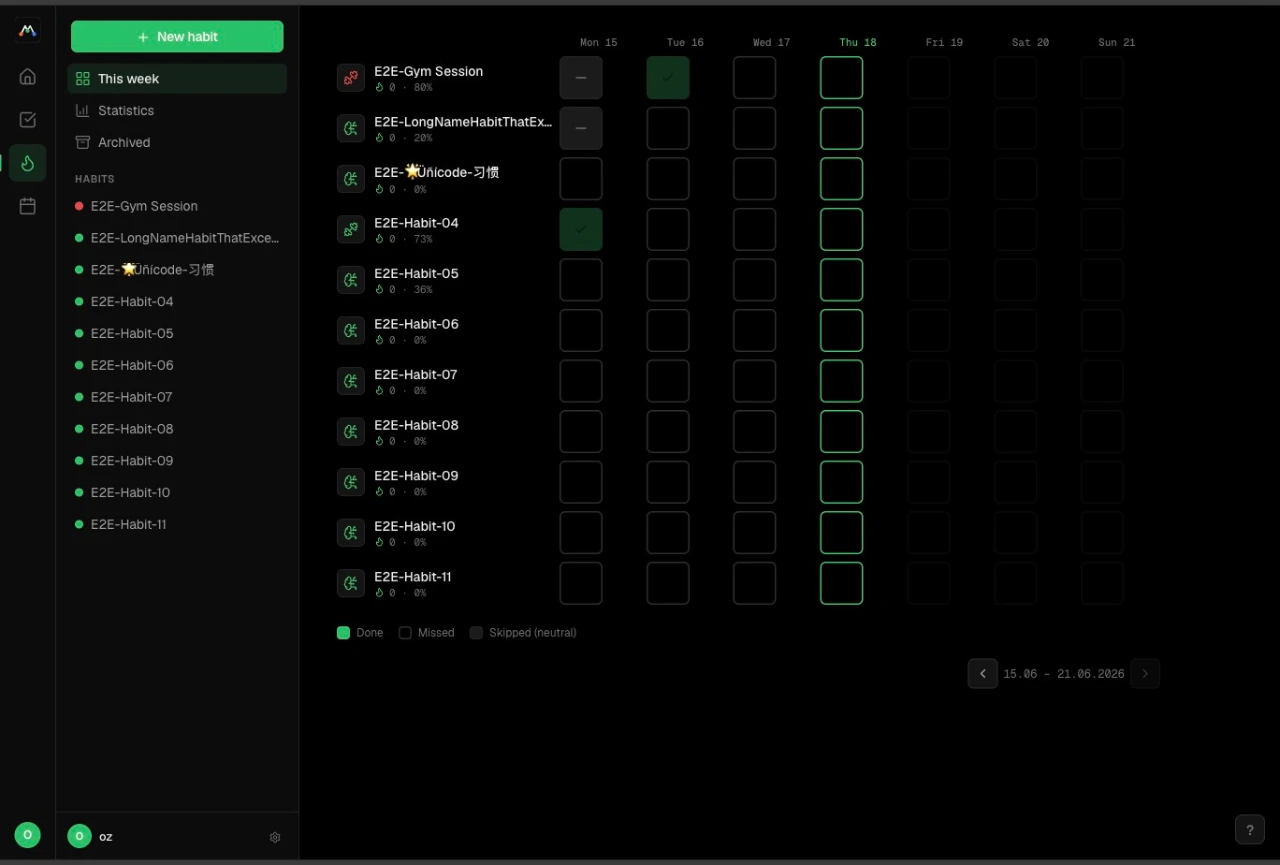1280x865 pixels.
Task: Uncheck Gym Session done Tuesday 16 box
Action: pos(668,78)
